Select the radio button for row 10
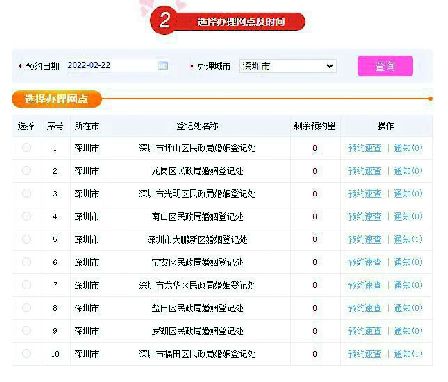Viewport: 448px width, 382px height. tap(26, 353)
